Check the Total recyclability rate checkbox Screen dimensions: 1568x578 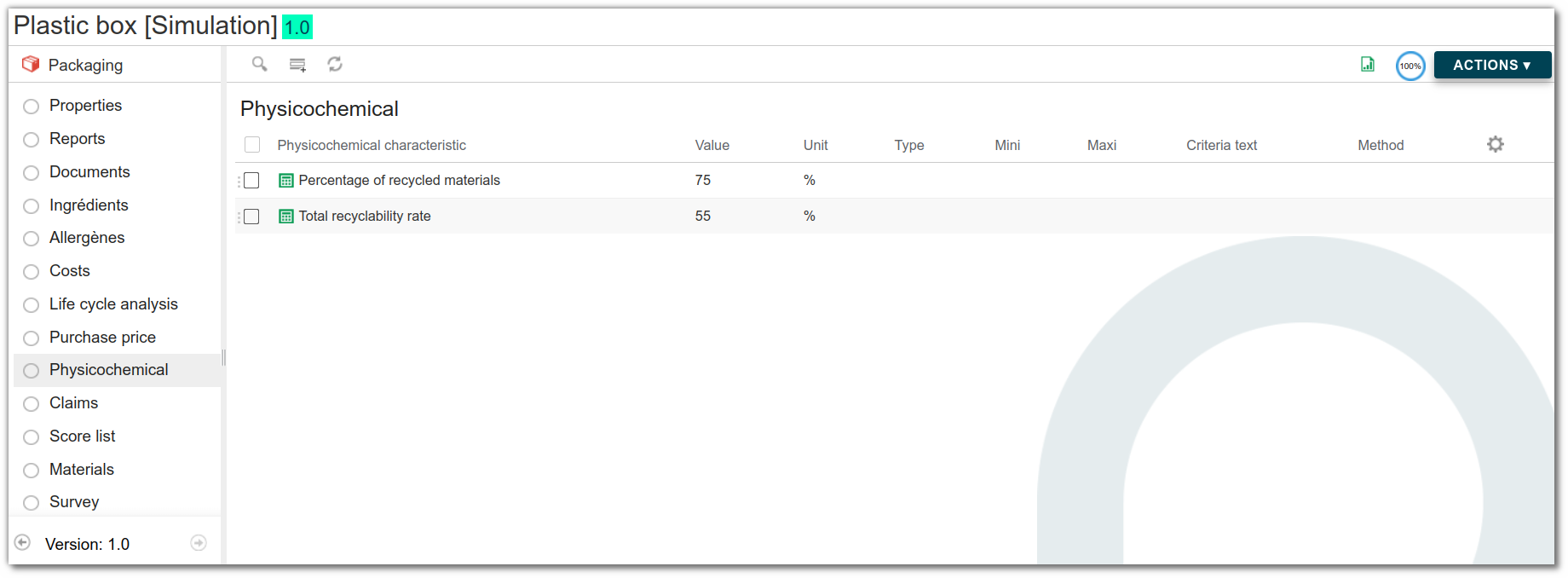click(251, 217)
